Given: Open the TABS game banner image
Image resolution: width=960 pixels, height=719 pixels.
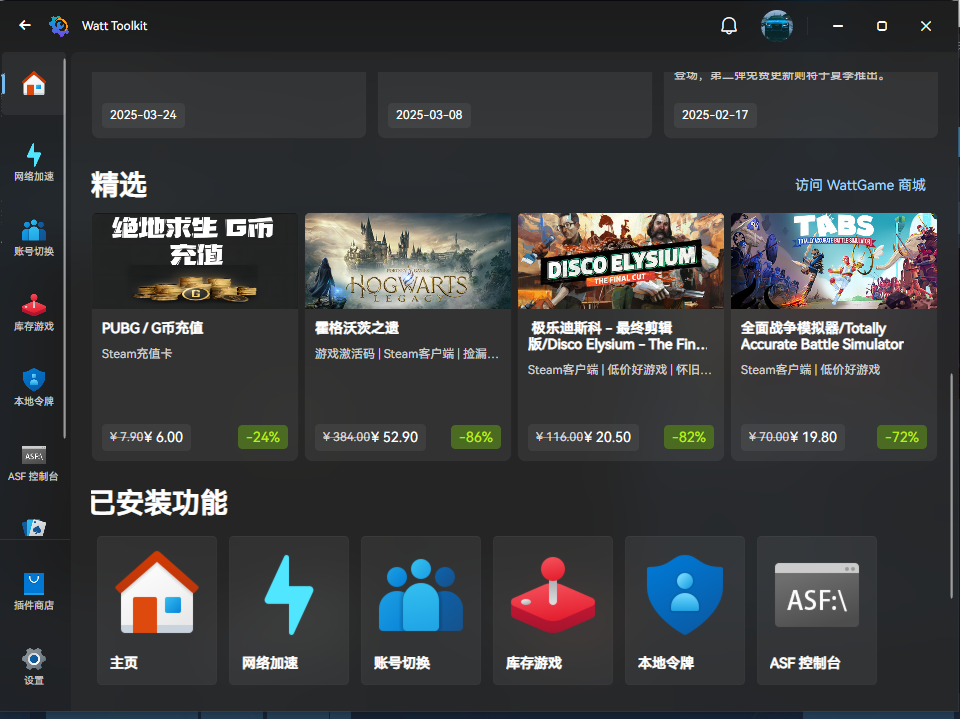Looking at the screenshot, I should pos(834,261).
